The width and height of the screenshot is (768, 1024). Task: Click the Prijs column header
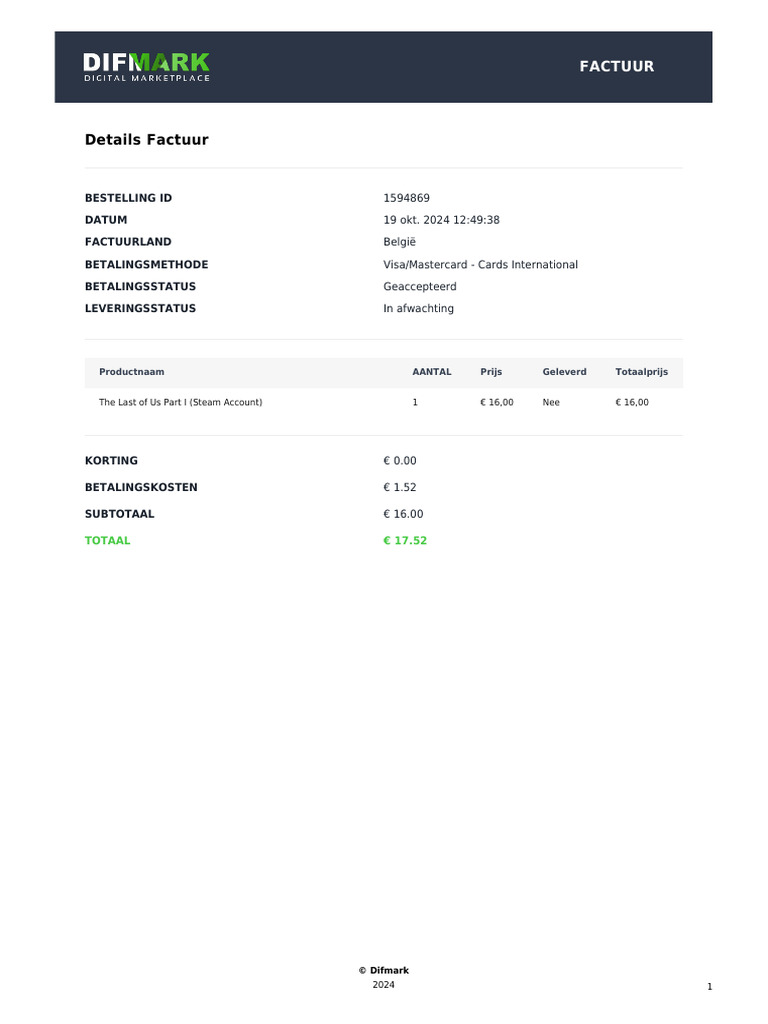491,372
